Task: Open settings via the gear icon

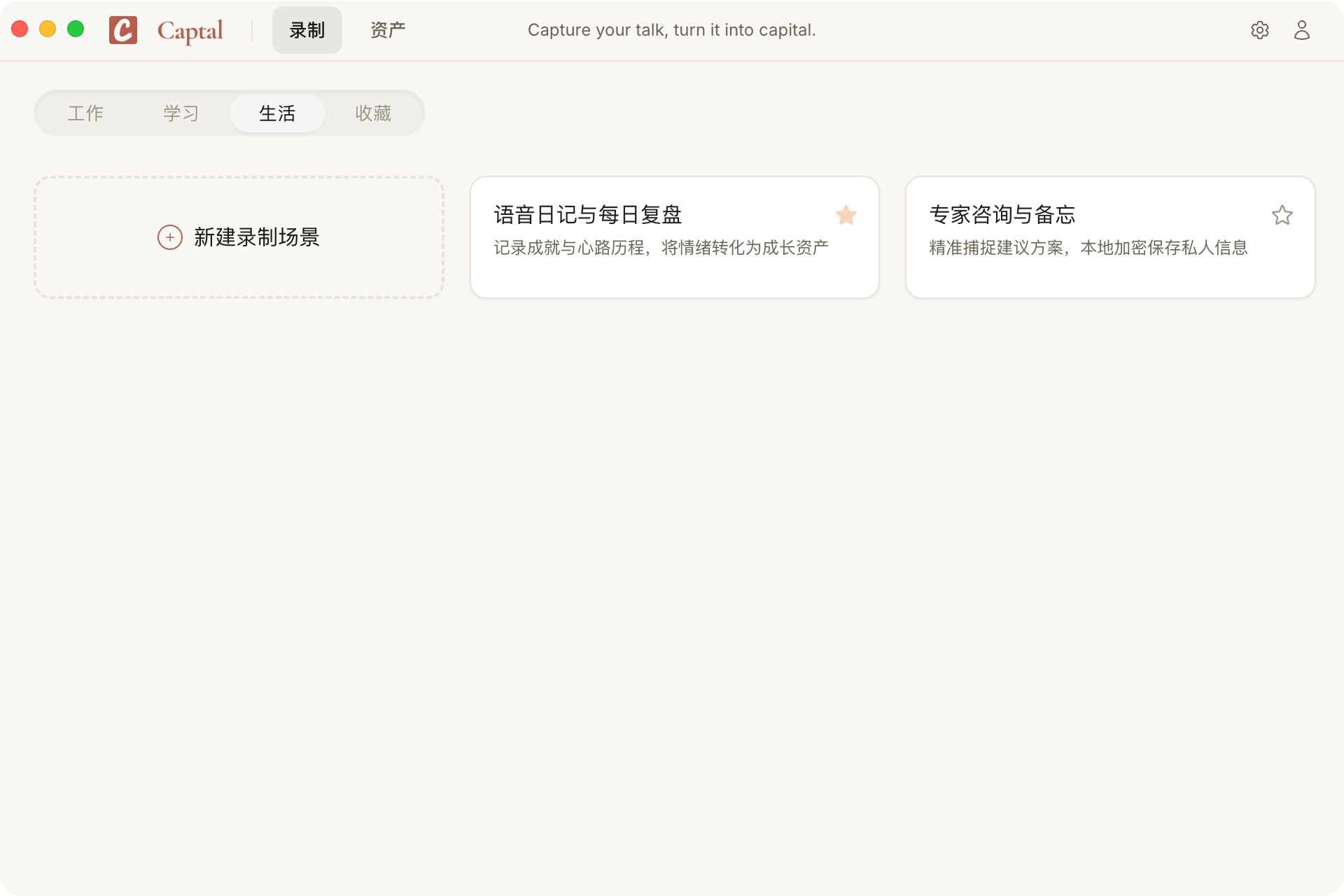Action: 1260,29
